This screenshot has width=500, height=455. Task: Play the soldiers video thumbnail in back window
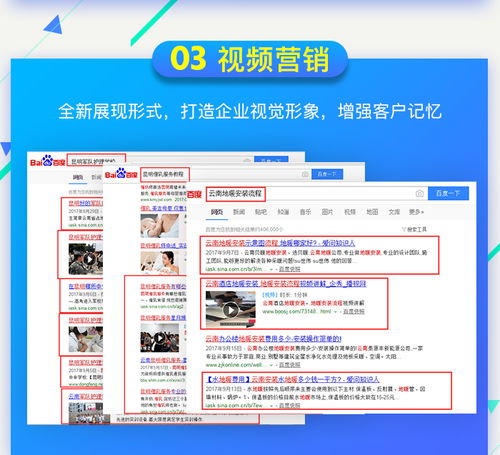[x=86, y=259]
